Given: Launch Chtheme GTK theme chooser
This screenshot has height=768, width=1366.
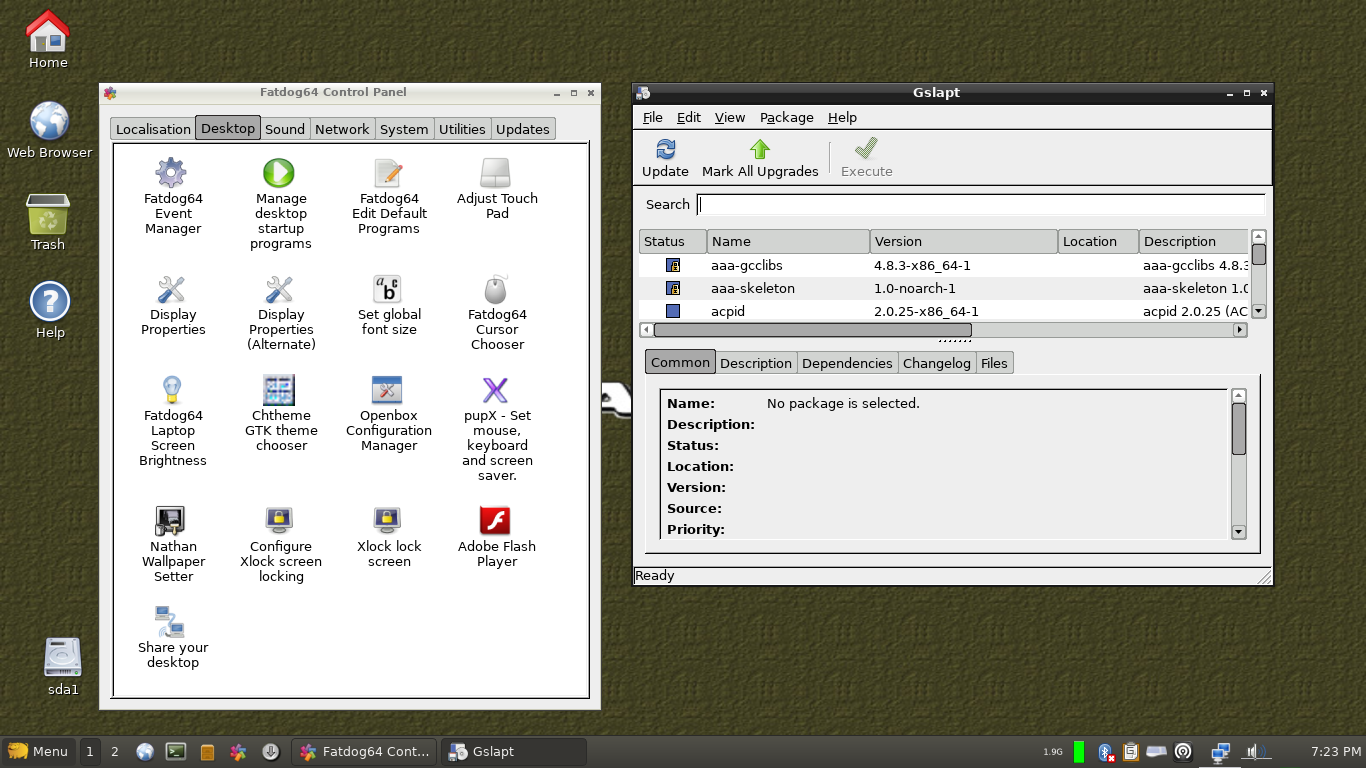Looking at the screenshot, I should (x=279, y=390).
